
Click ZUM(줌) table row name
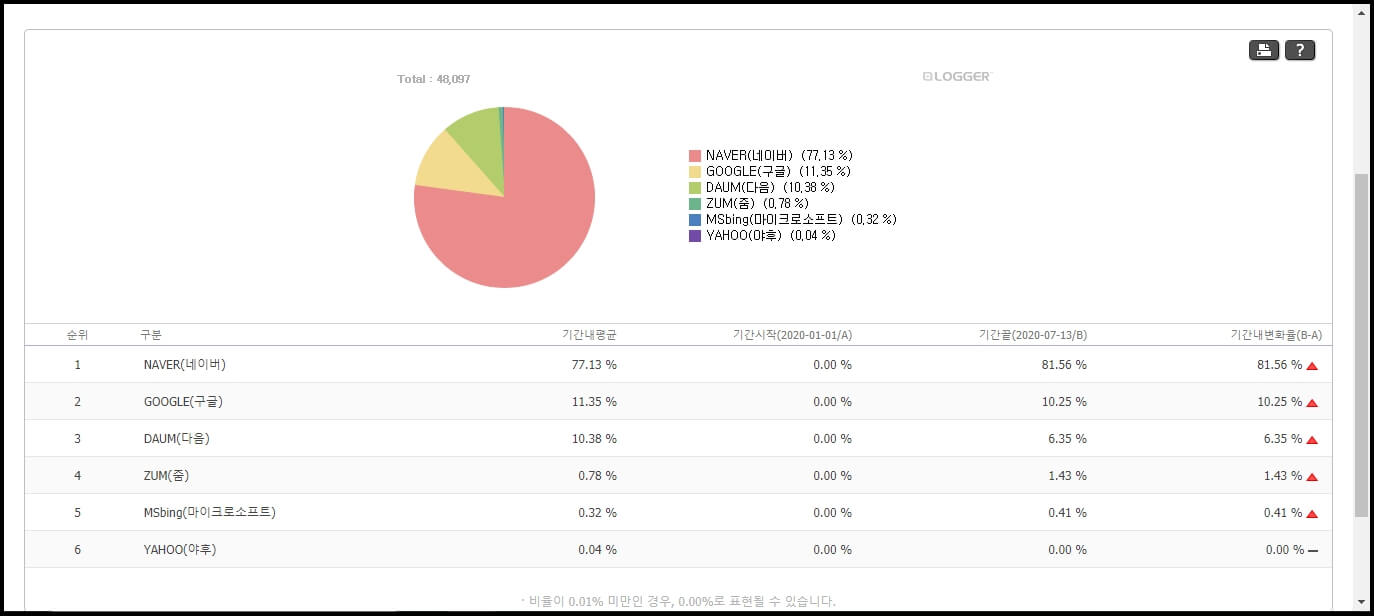click(x=168, y=476)
